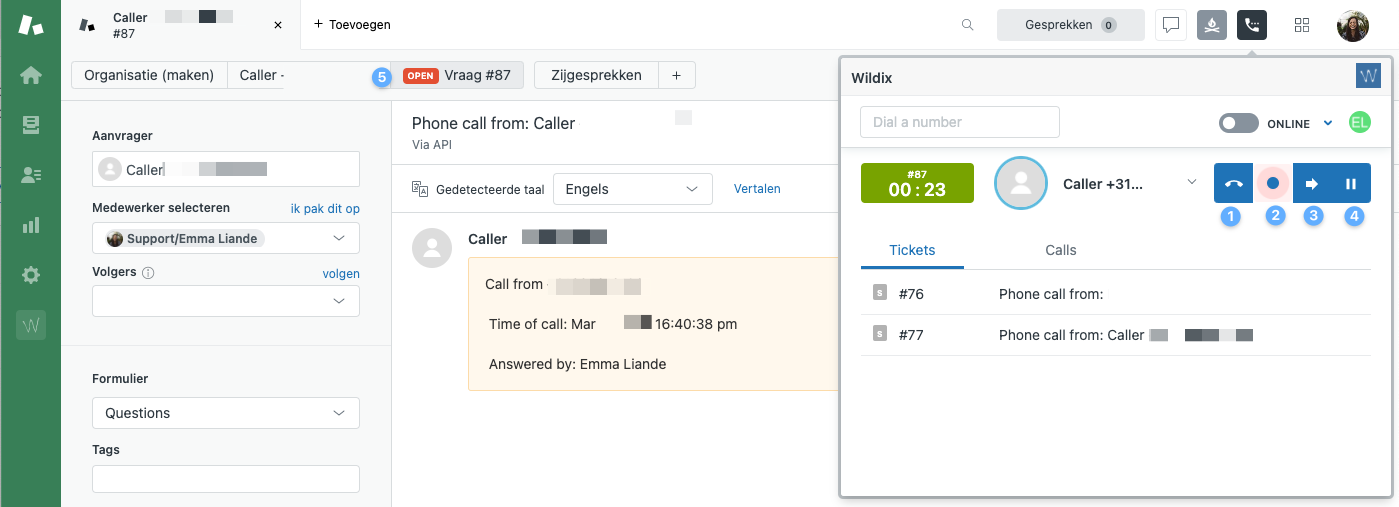Click the 'ik pak dit op' link
The width and height of the screenshot is (1399, 507).
click(x=324, y=209)
